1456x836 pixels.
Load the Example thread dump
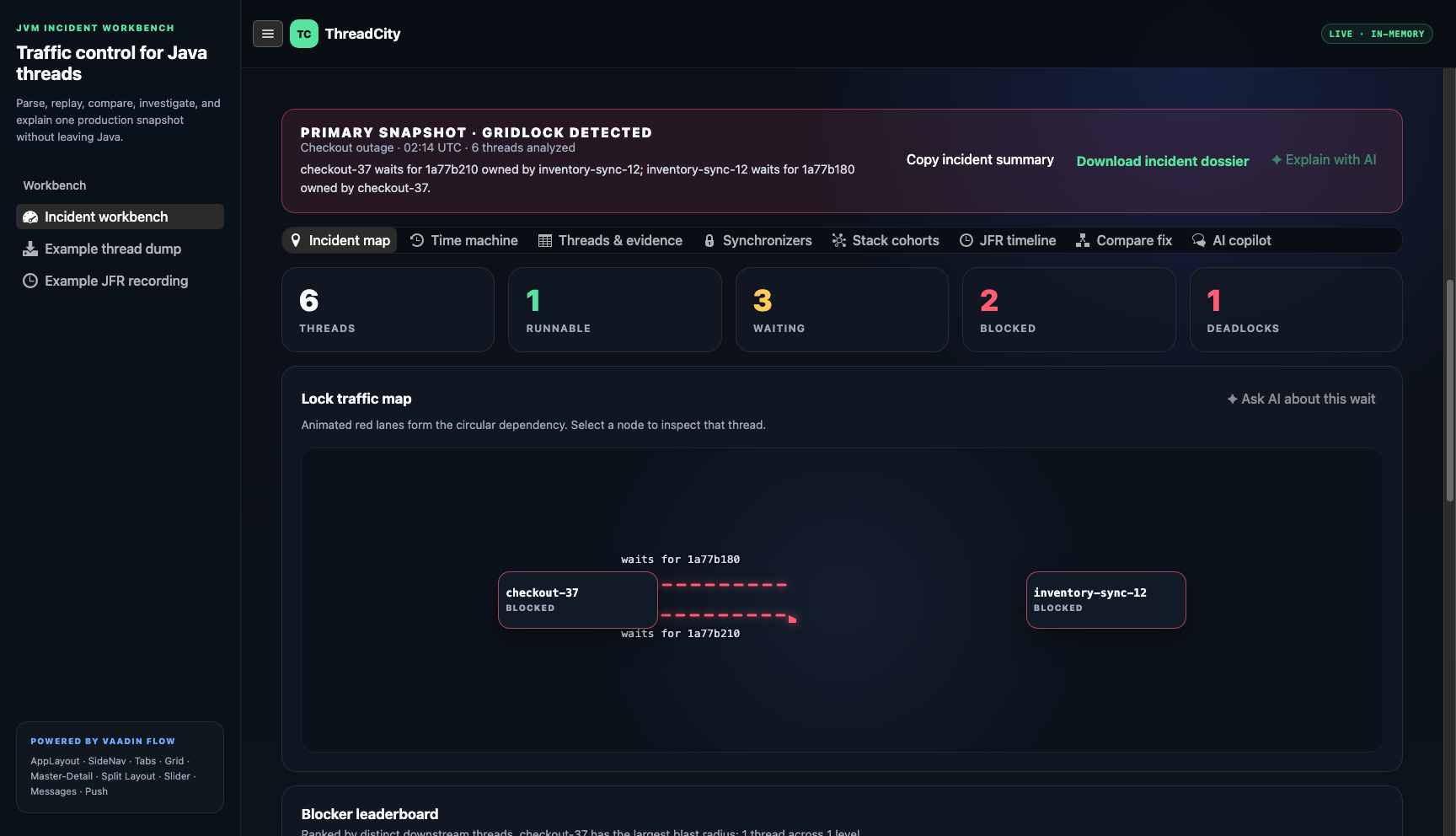(x=120, y=249)
